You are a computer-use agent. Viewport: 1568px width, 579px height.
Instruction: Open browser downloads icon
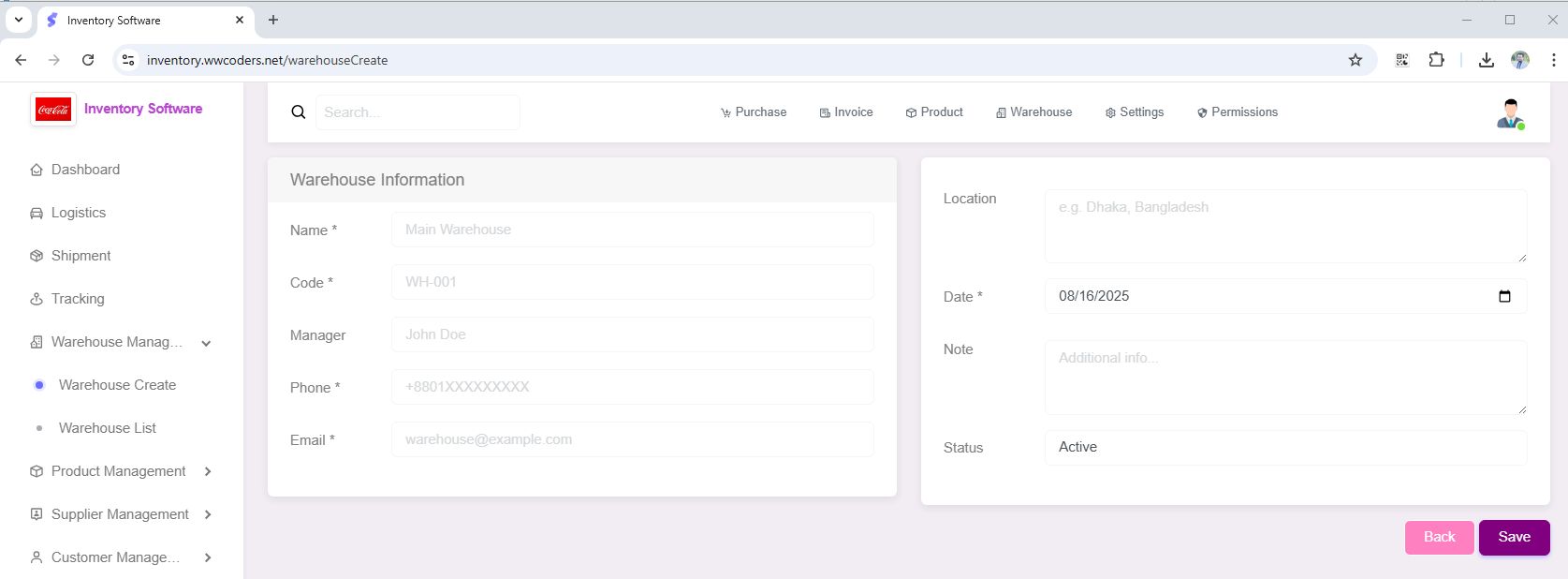tap(1486, 60)
